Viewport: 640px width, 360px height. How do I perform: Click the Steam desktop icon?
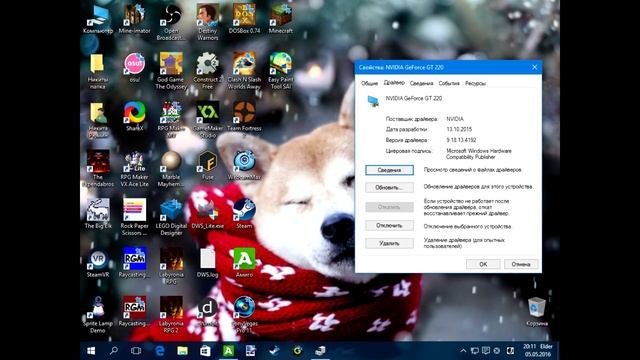point(244,213)
